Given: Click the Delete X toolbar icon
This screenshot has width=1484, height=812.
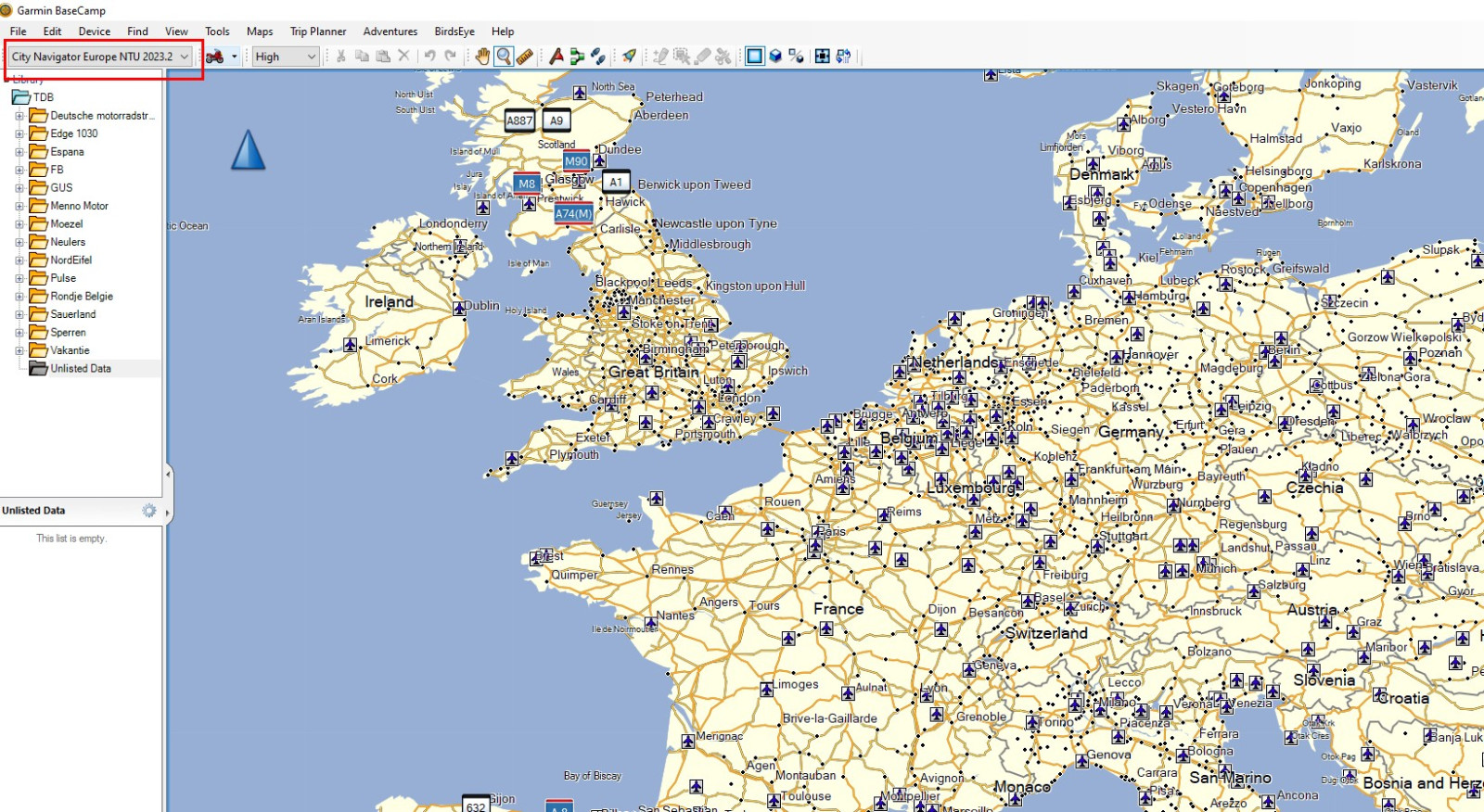Looking at the screenshot, I should click(x=403, y=57).
